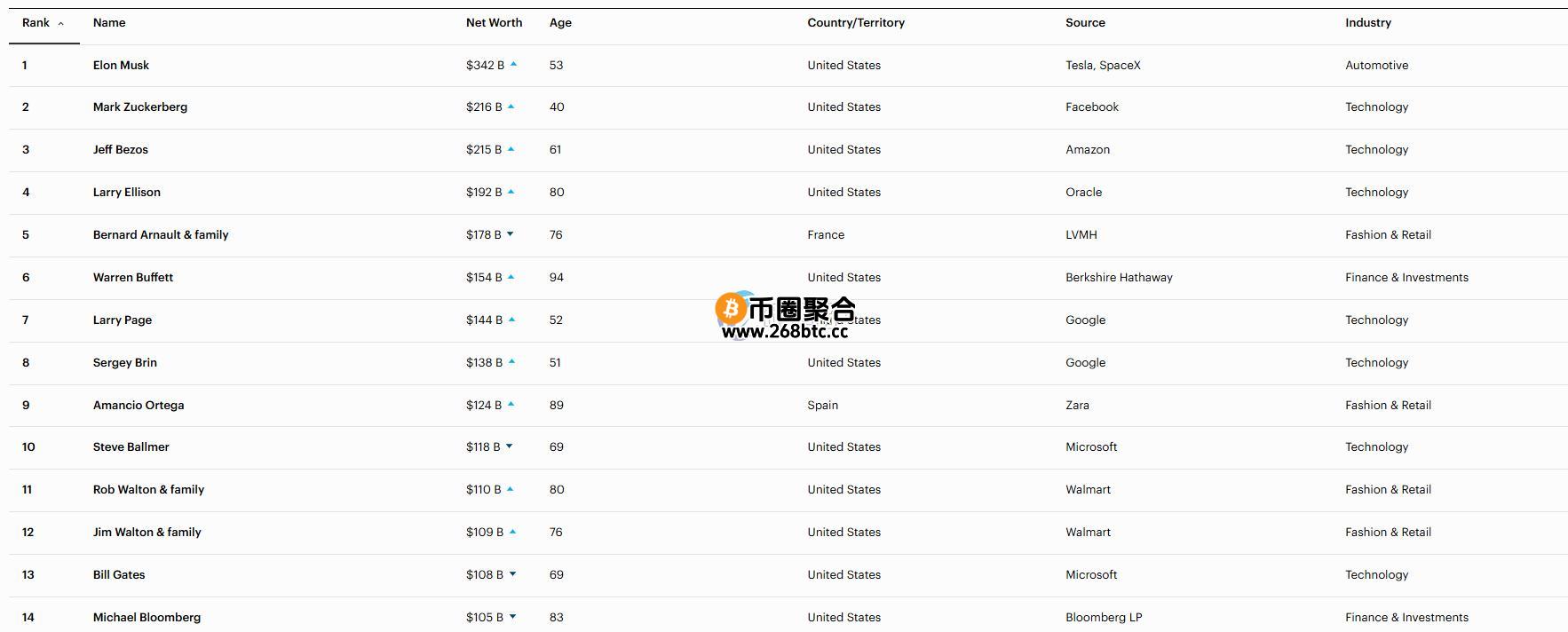Click the up arrow beside $144 B
1568x632 pixels.
(511, 320)
